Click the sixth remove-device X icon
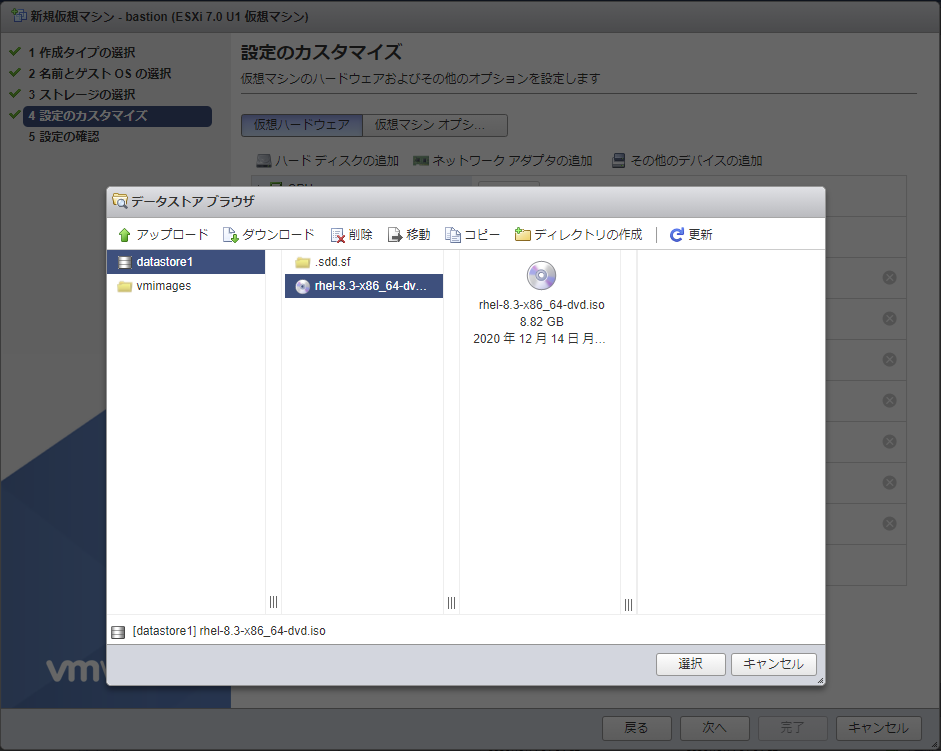The height and width of the screenshot is (751, 941). pyautogui.click(x=889, y=483)
